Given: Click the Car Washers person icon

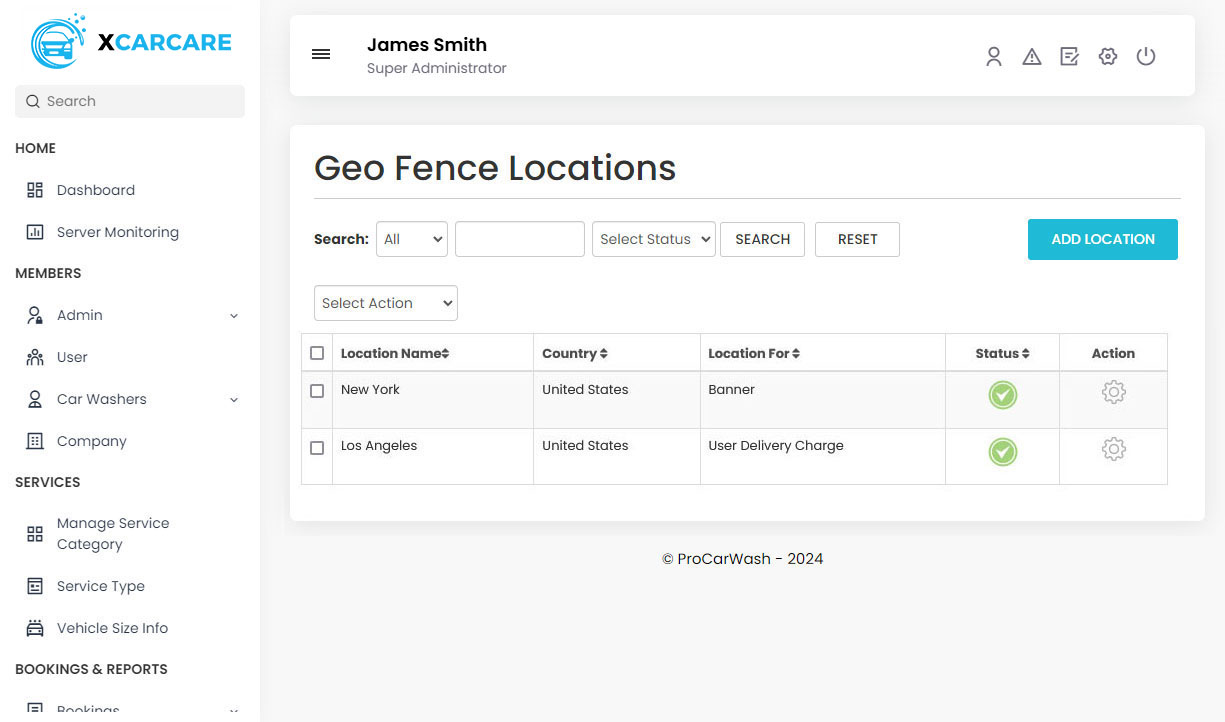Looking at the screenshot, I should point(35,399).
